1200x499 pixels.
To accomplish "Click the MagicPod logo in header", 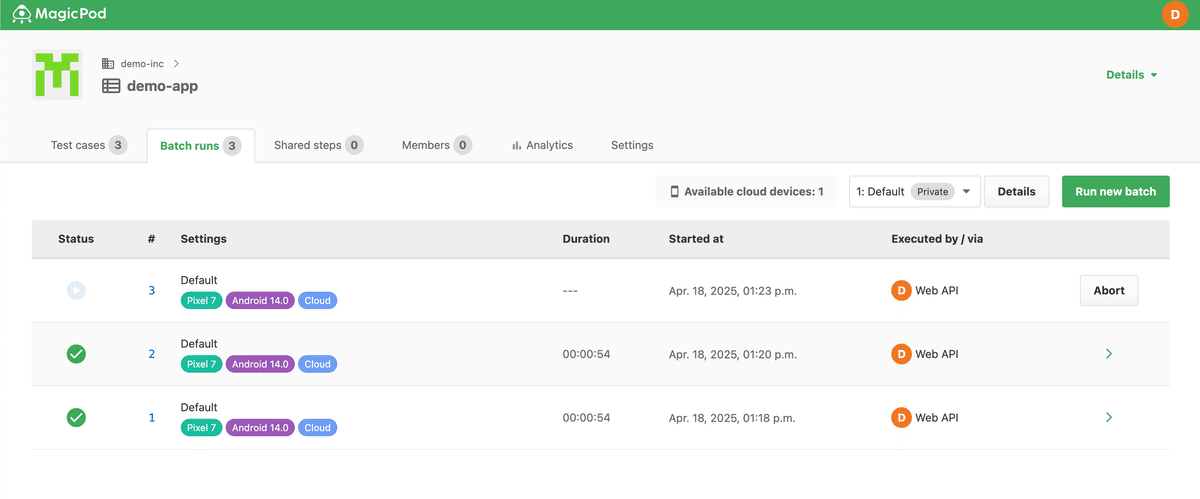I will [59, 14].
